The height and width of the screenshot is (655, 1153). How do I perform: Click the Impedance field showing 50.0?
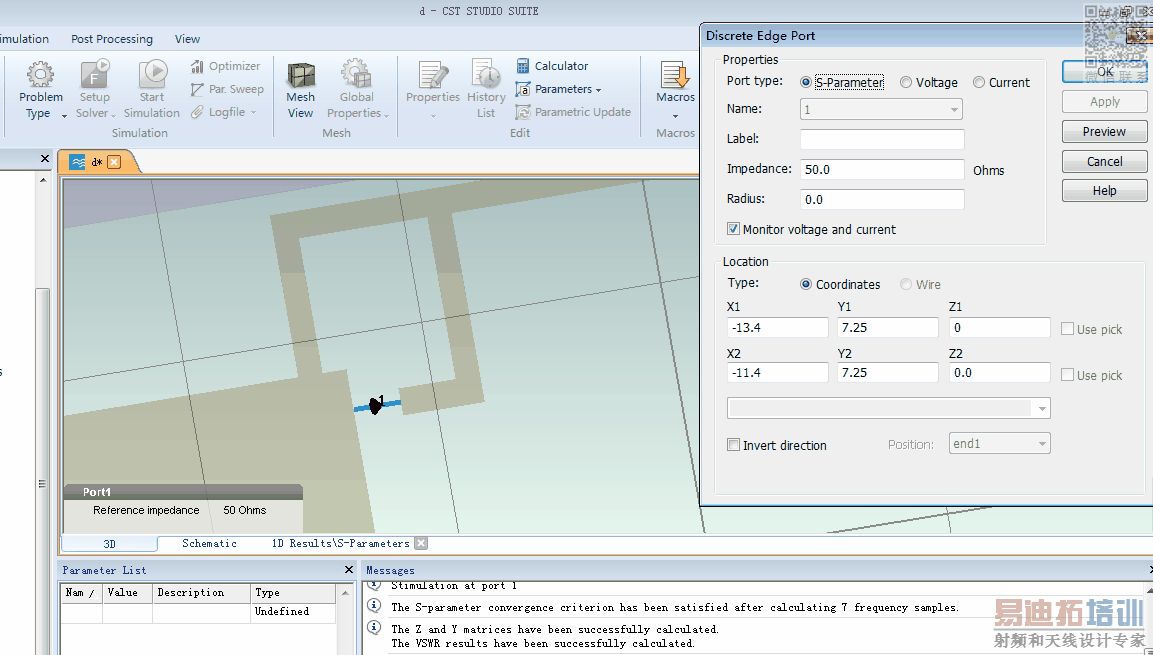882,169
